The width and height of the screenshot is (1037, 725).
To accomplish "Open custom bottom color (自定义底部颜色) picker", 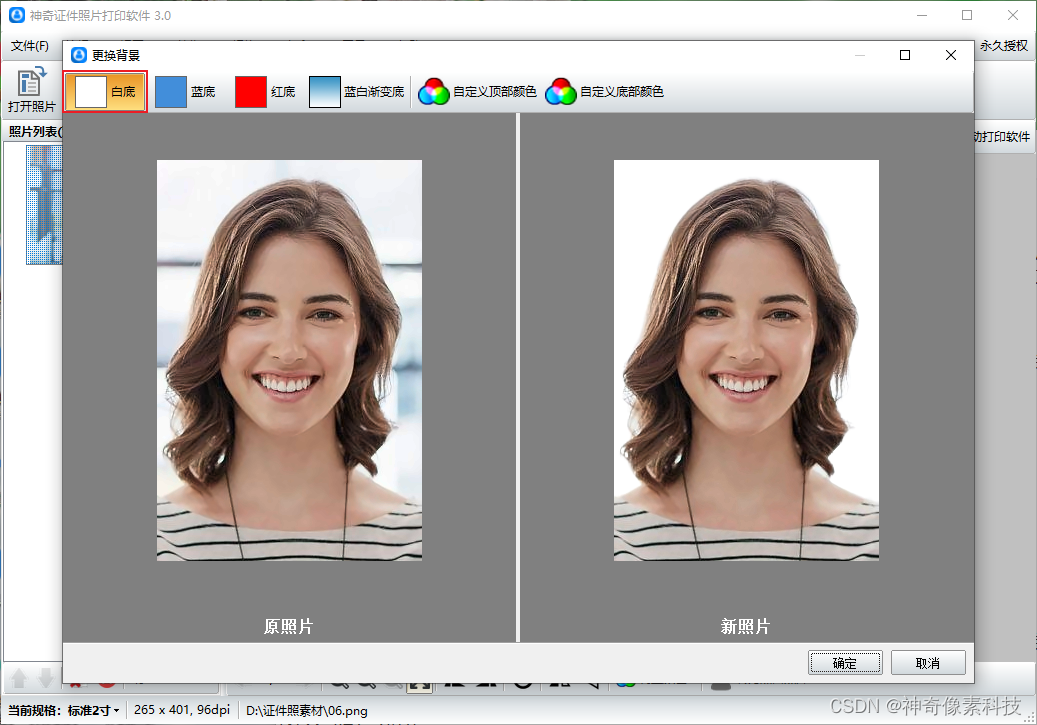I will (604, 91).
